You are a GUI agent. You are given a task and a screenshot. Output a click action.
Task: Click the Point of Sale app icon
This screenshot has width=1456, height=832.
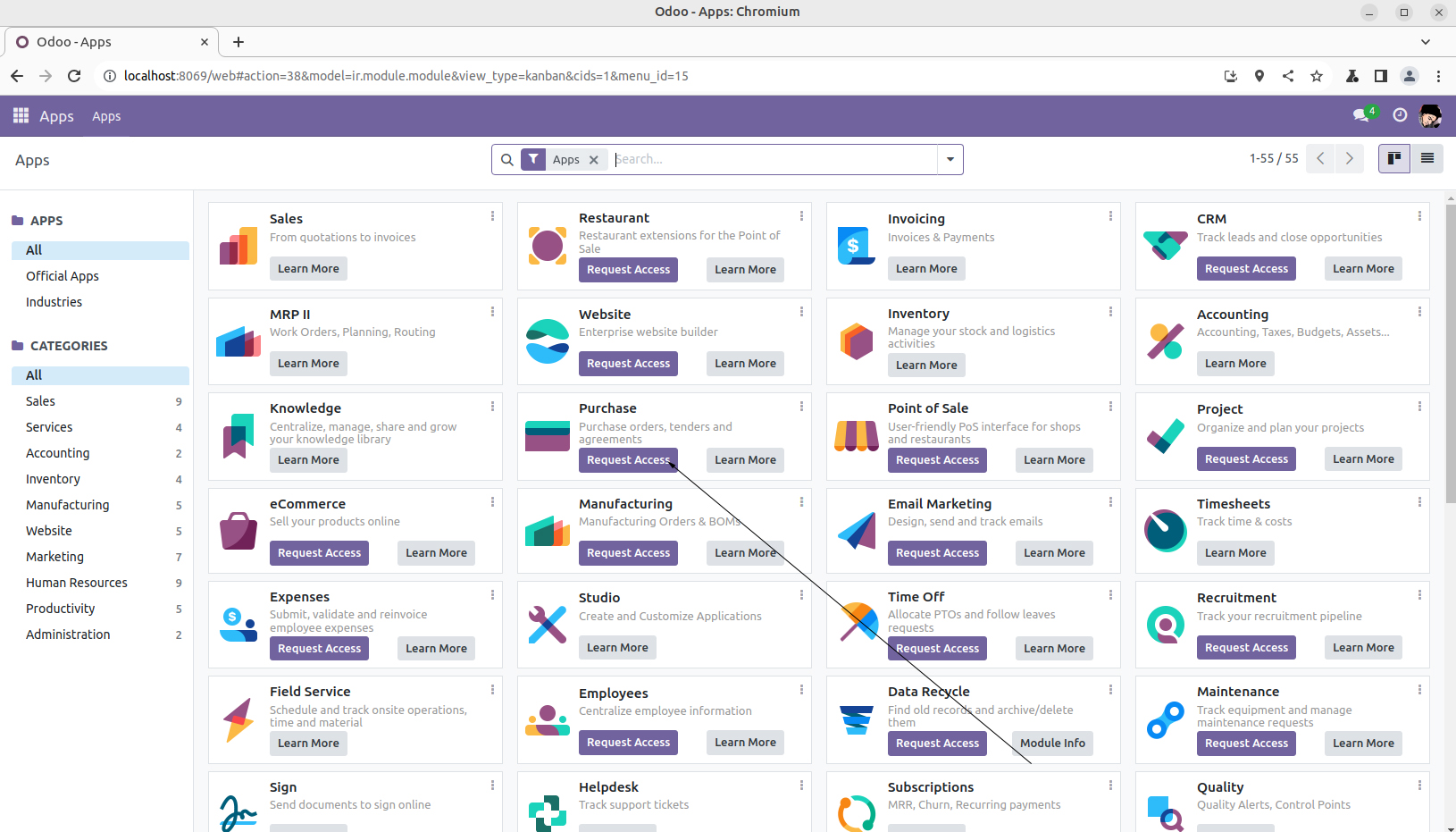click(x=856, y=436)
